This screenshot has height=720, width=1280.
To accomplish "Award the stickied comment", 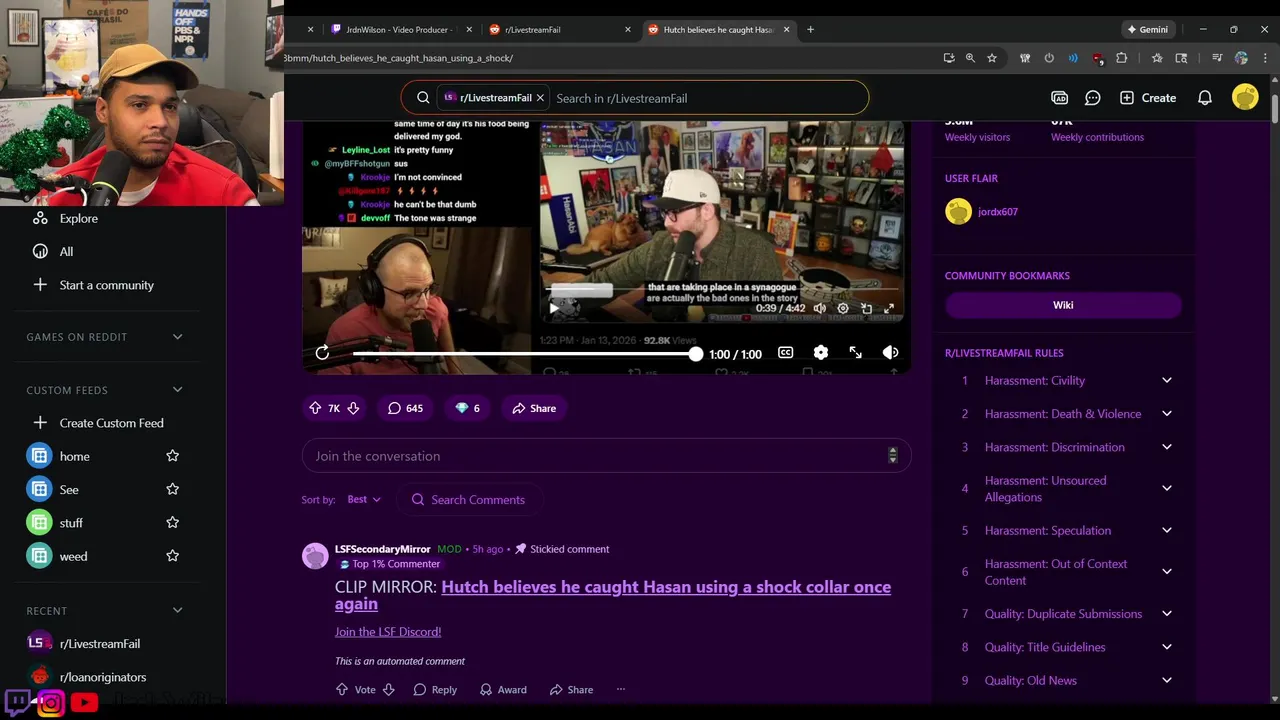I will tap(503, 690).
